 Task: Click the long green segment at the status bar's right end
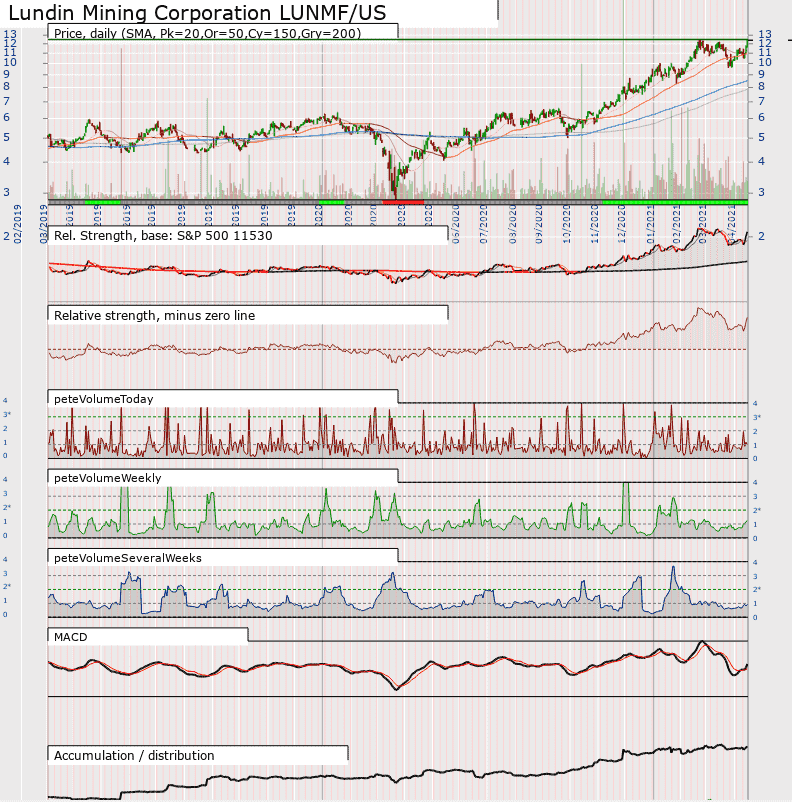(675, 203)
